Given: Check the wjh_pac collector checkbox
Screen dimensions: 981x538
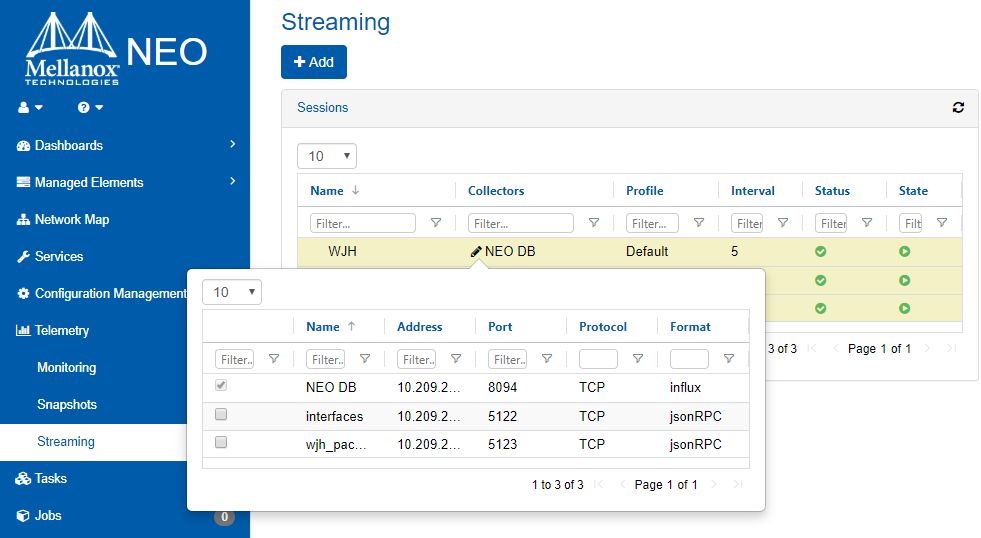Looking at the screenshot, I should point(221,443).
